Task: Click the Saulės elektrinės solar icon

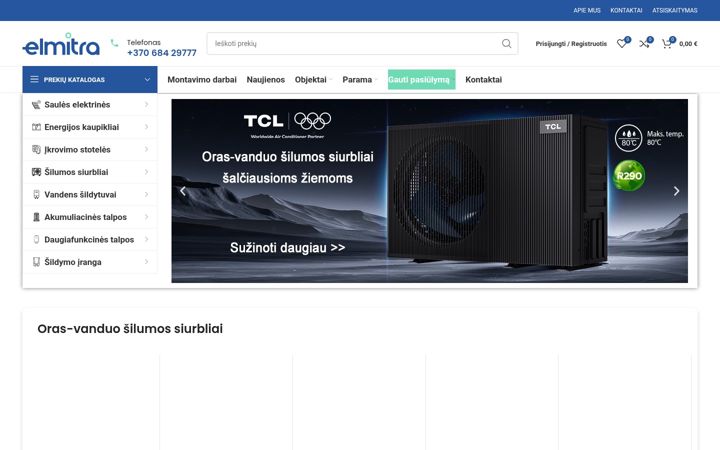Action: [x=36, y=105]
